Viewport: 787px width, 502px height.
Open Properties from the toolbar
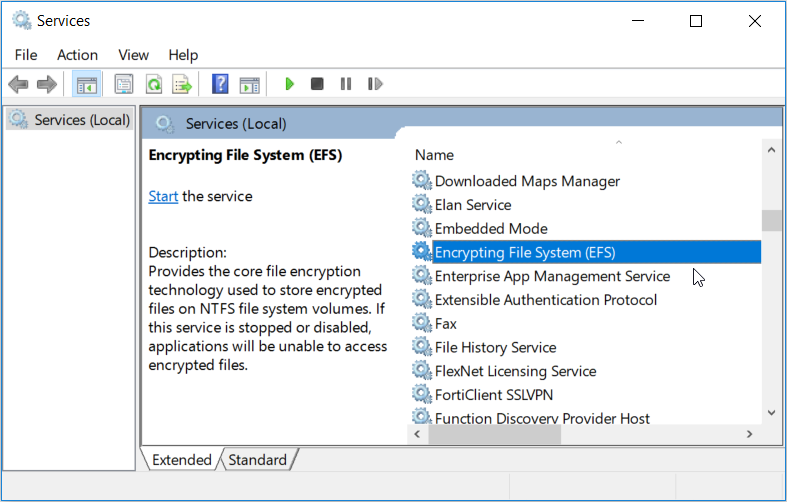124,84
